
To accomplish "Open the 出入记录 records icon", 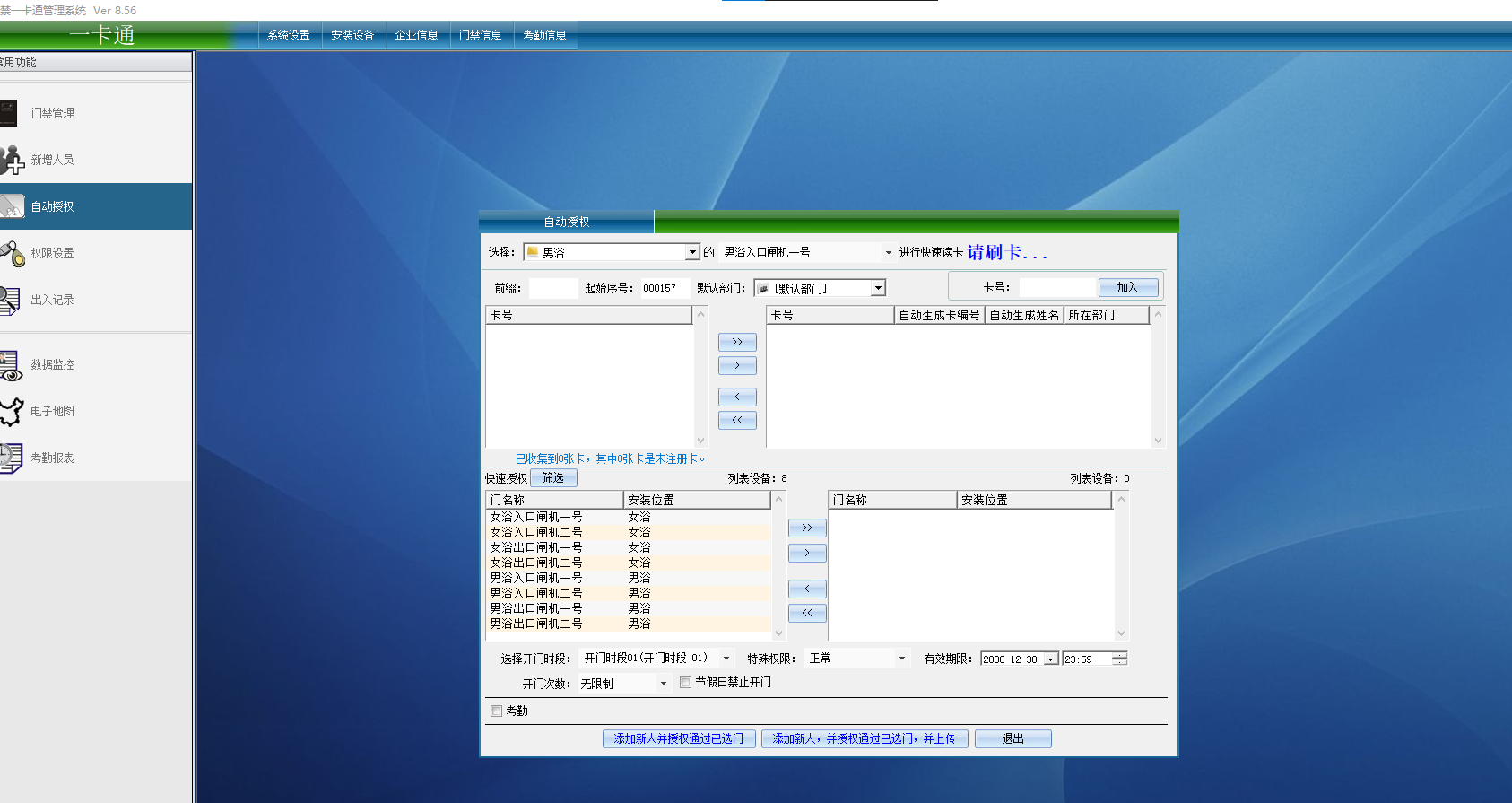I will pos(10,300).
